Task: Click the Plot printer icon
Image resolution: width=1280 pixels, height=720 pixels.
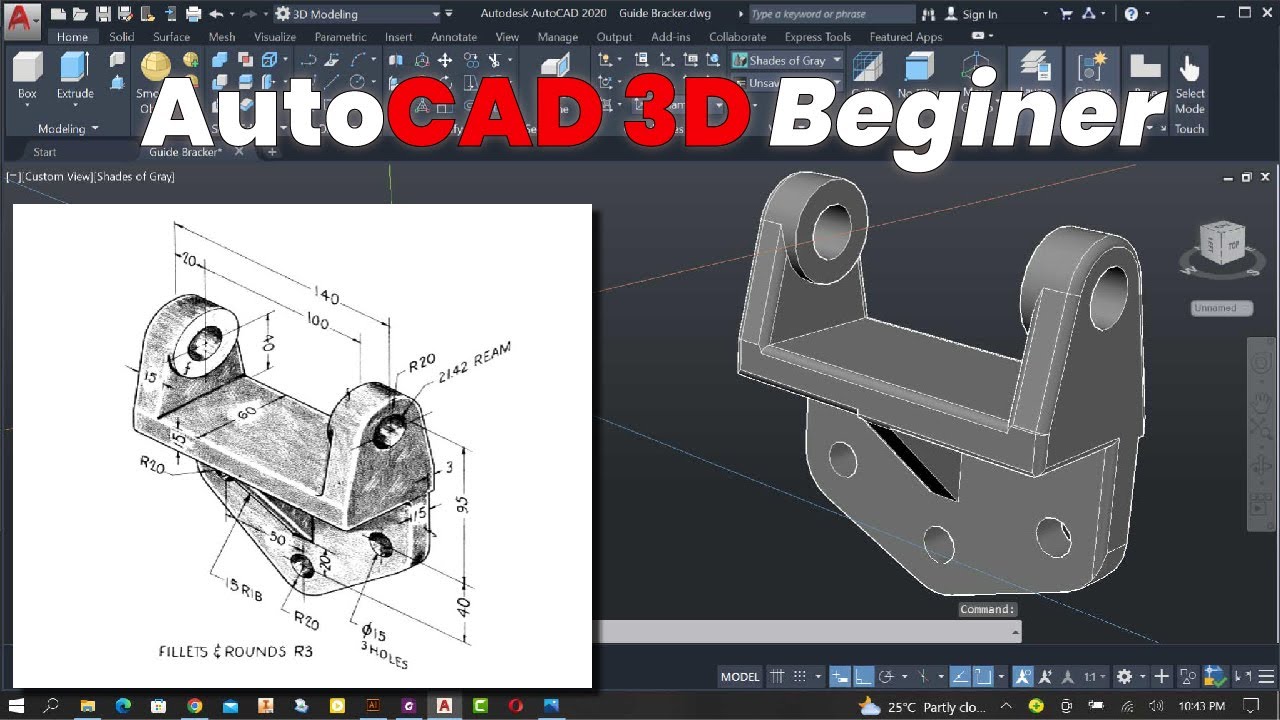Action: click(193, 14)
